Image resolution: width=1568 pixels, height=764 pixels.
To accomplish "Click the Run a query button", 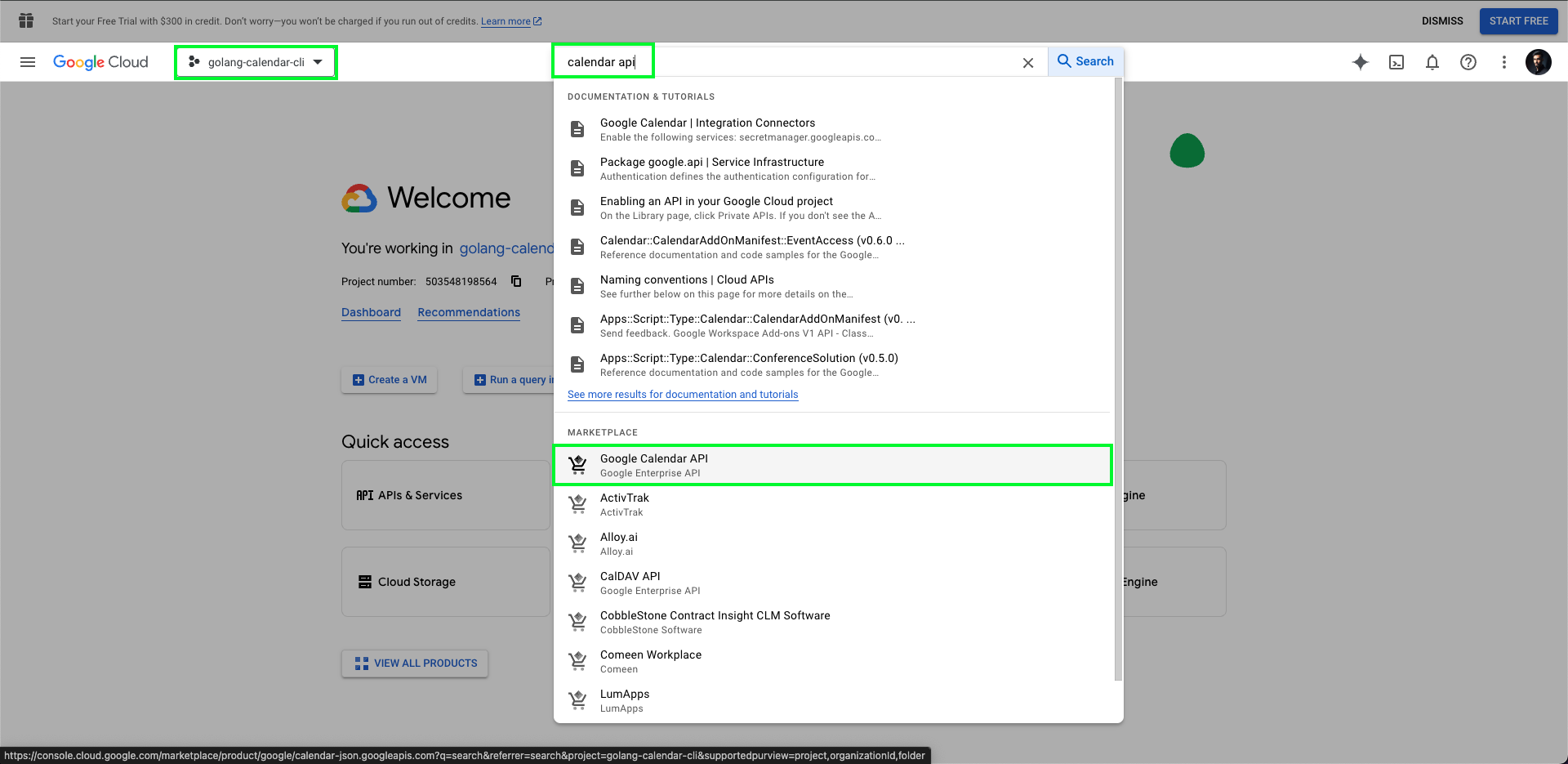I will [509, 380].
